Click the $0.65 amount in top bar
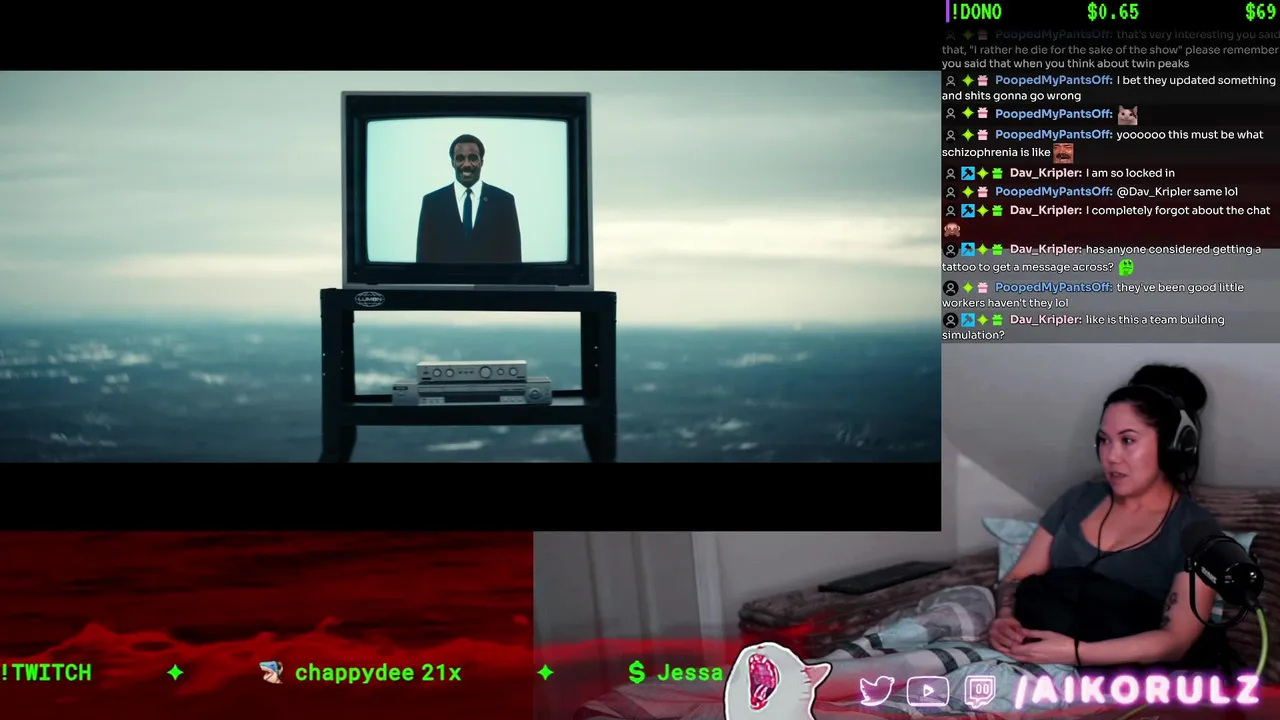The width and height of the screenshot is (1280, 720). [1113, 12]
